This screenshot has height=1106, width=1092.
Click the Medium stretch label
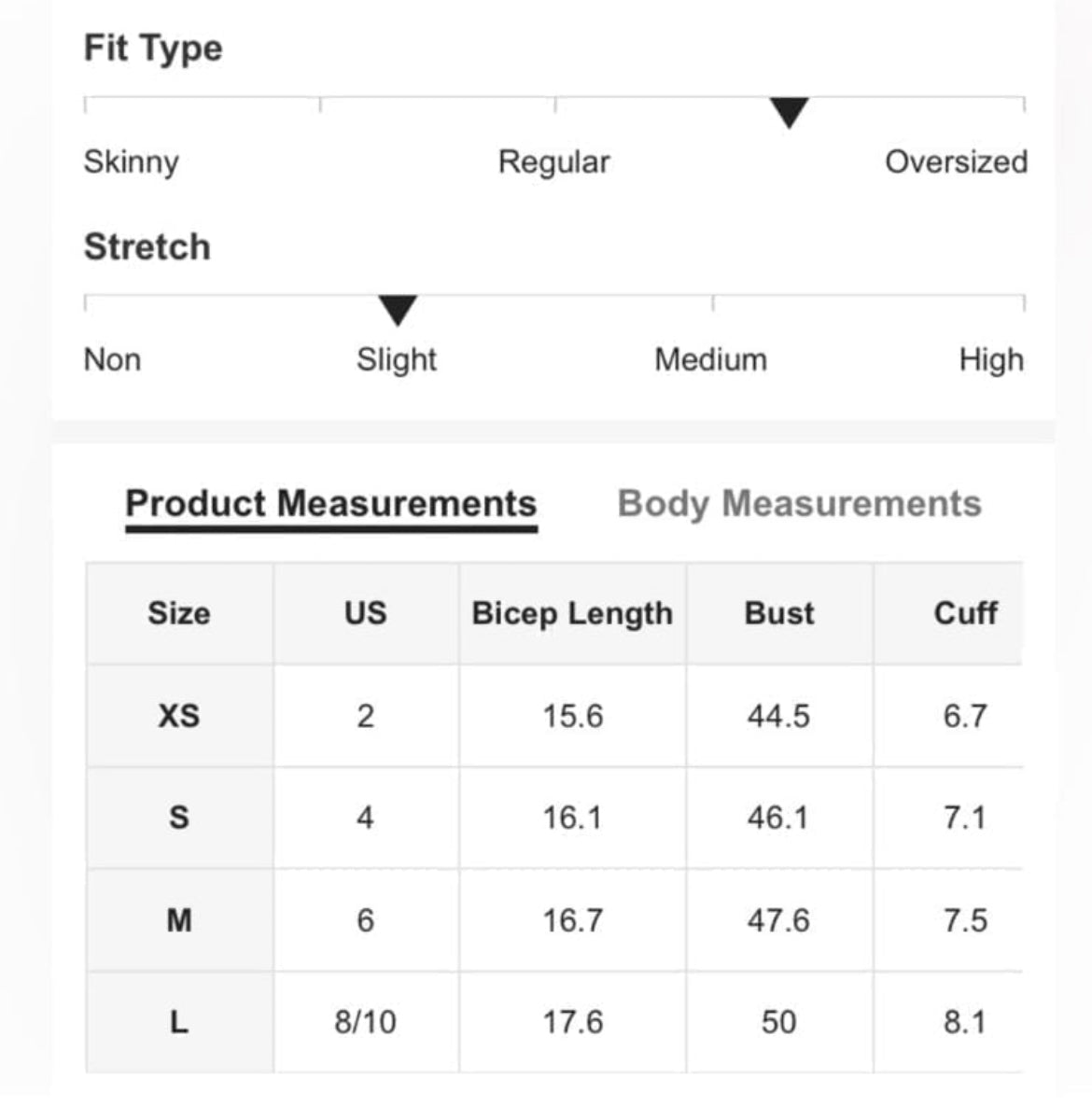click(710, 359)
